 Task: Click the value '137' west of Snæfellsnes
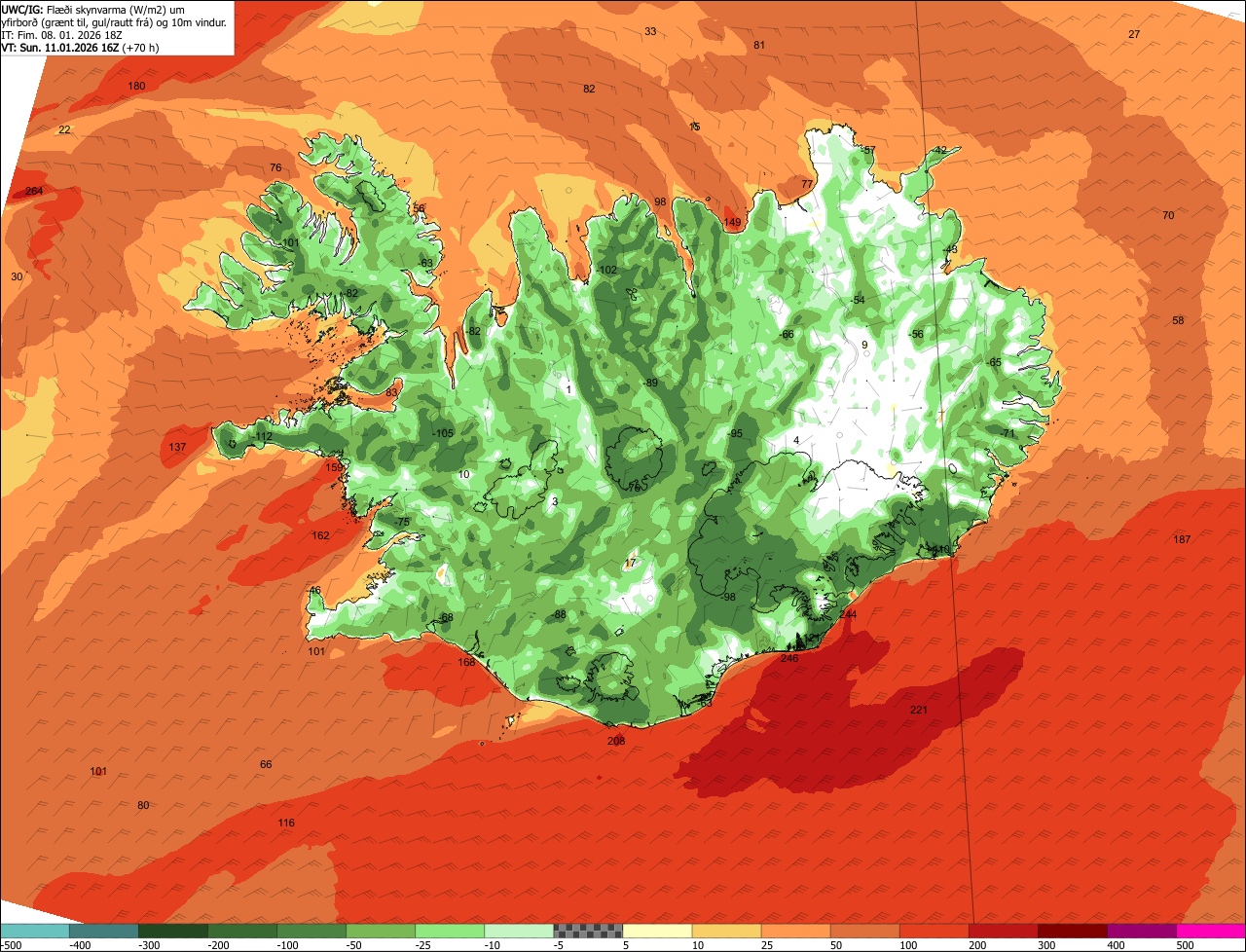[177, 448]
